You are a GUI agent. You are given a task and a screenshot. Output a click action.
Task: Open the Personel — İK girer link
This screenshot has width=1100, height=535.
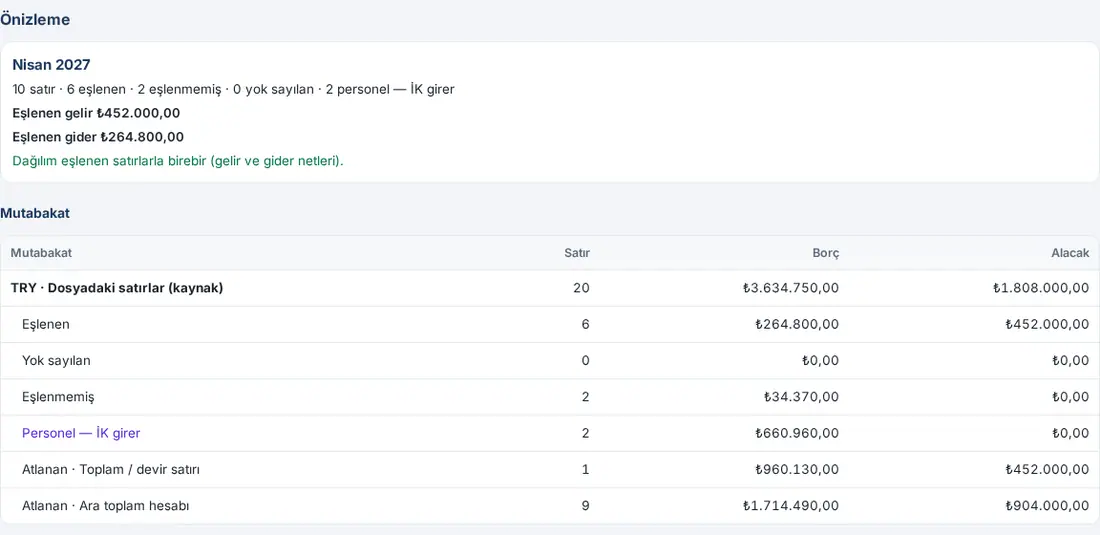[81, 433]
